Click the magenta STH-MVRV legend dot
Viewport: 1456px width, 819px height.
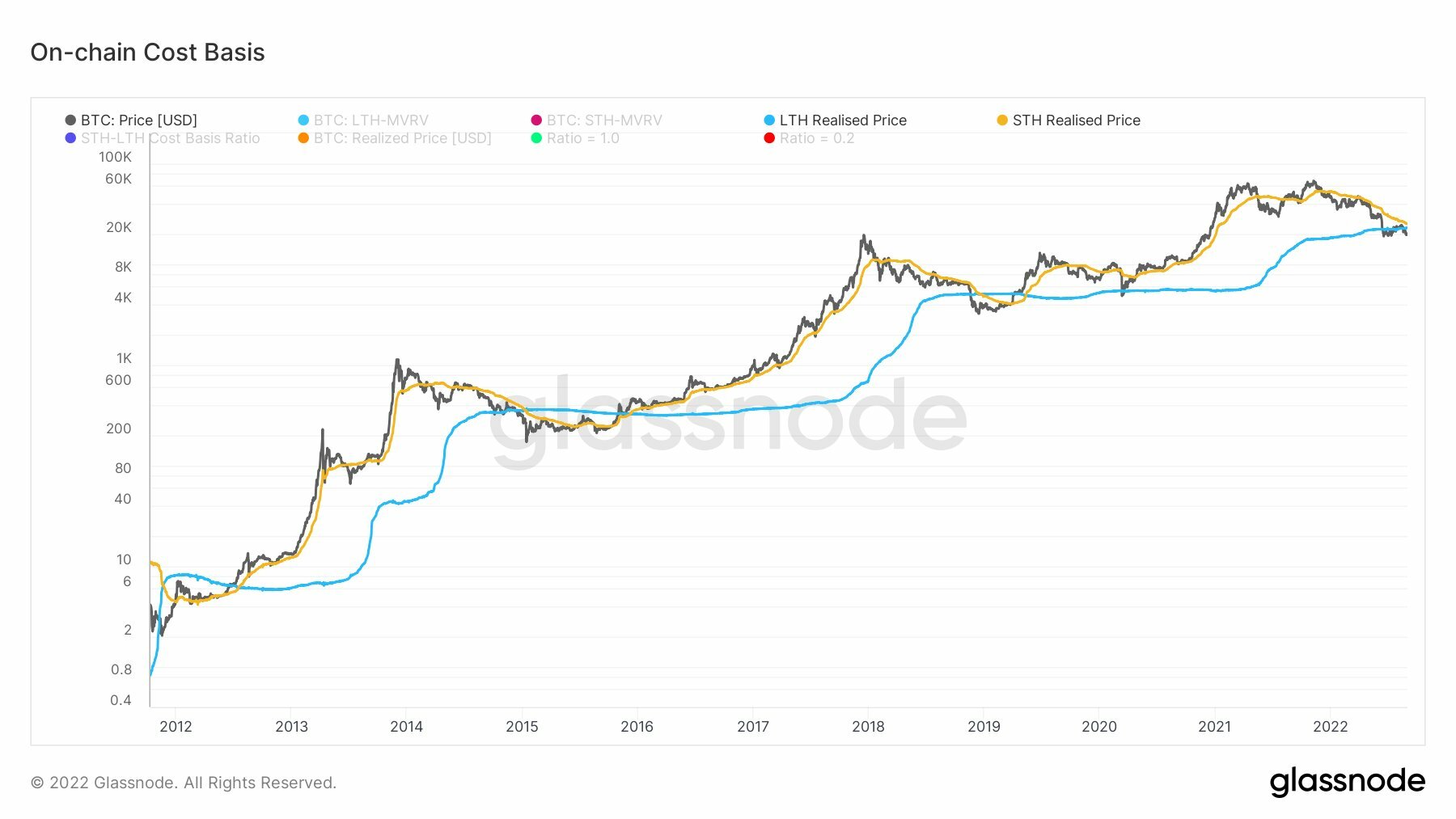[x=536, y=120]
